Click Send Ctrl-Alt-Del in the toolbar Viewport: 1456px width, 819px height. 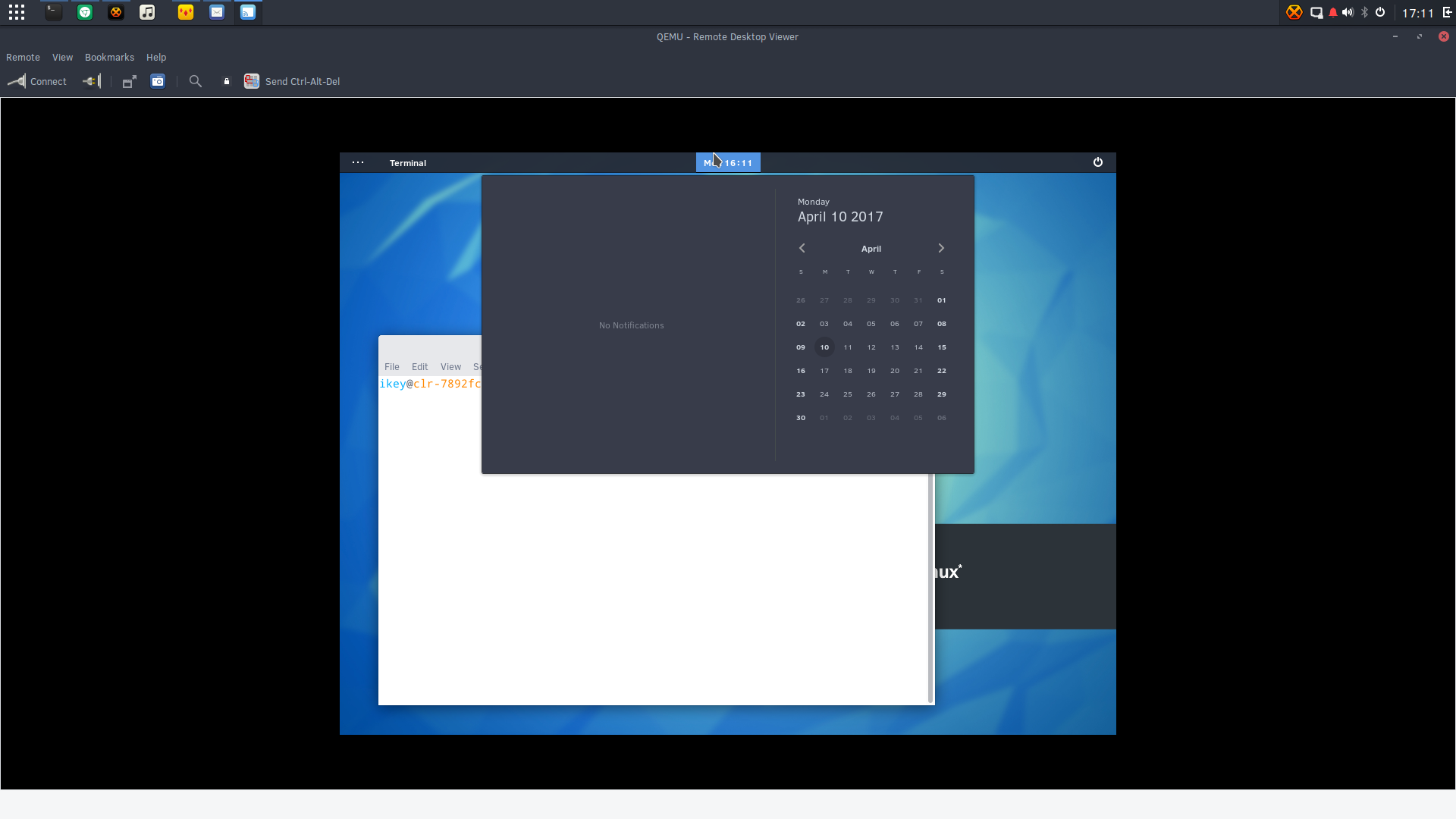click(x=292, y=81)
